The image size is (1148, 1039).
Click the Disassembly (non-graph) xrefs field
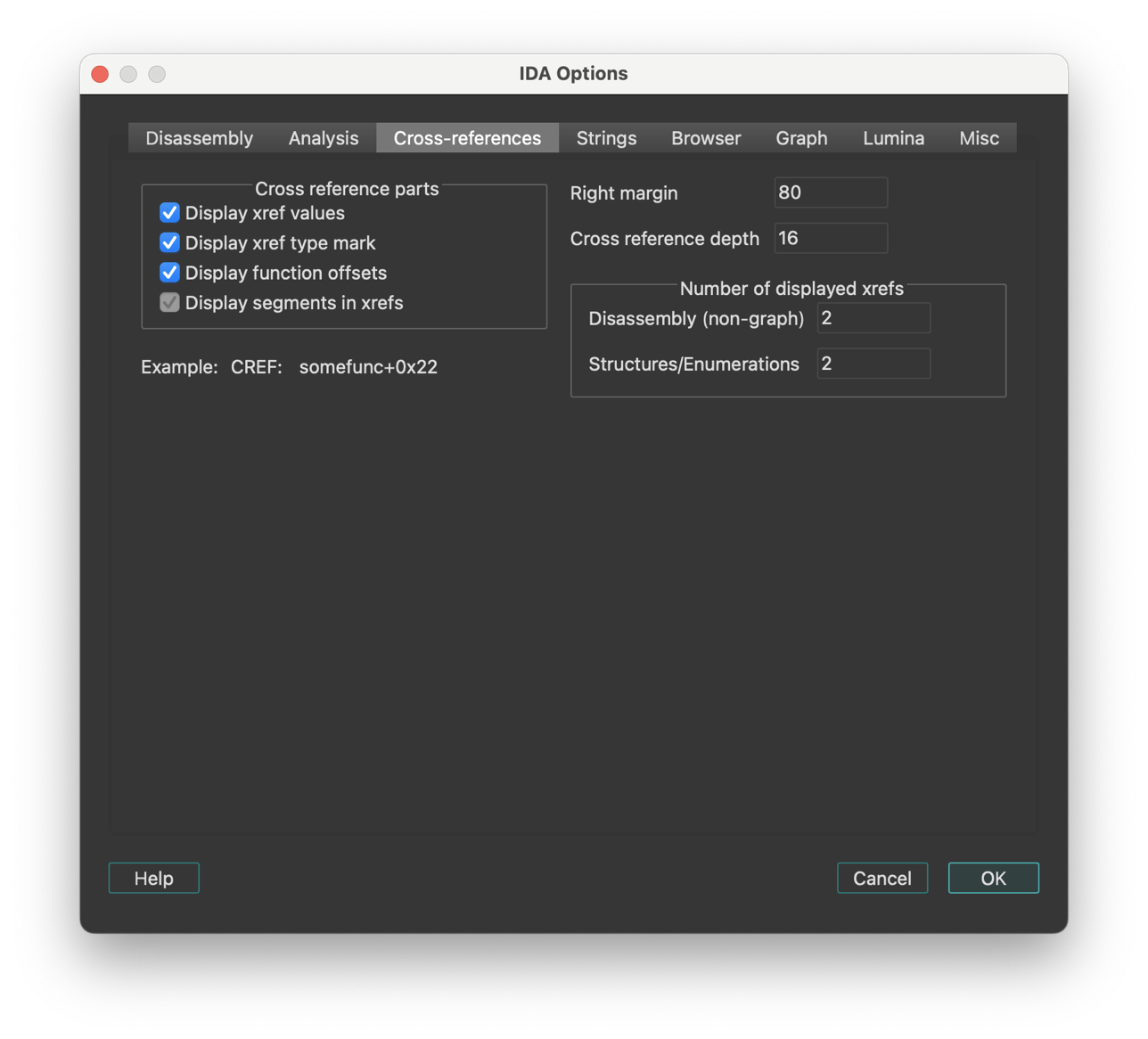(873, 318)
